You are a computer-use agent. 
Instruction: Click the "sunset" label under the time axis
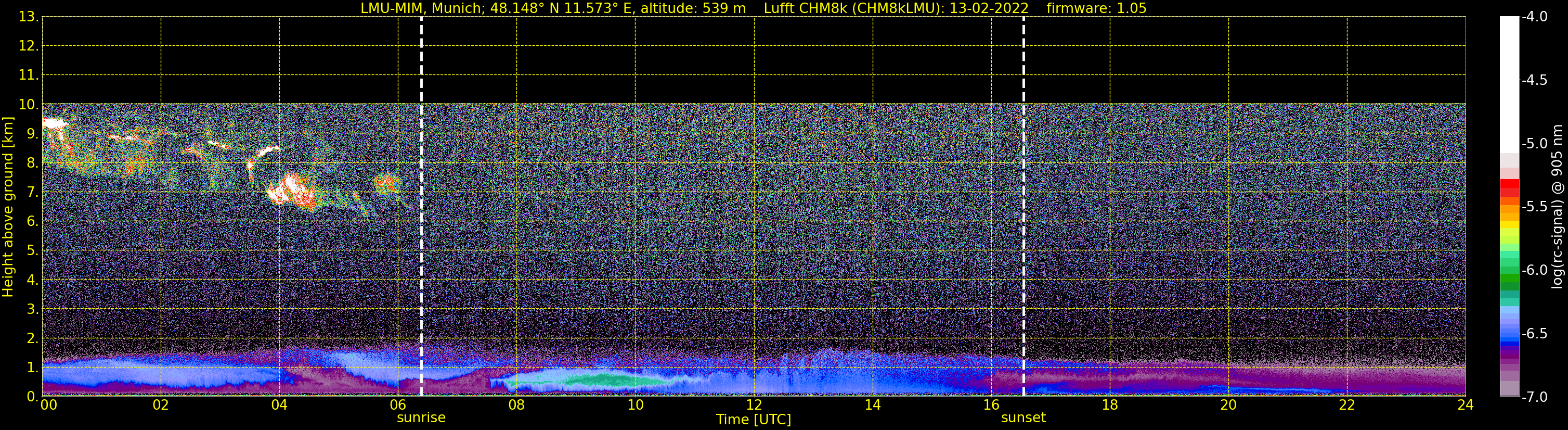(1023, 418)
